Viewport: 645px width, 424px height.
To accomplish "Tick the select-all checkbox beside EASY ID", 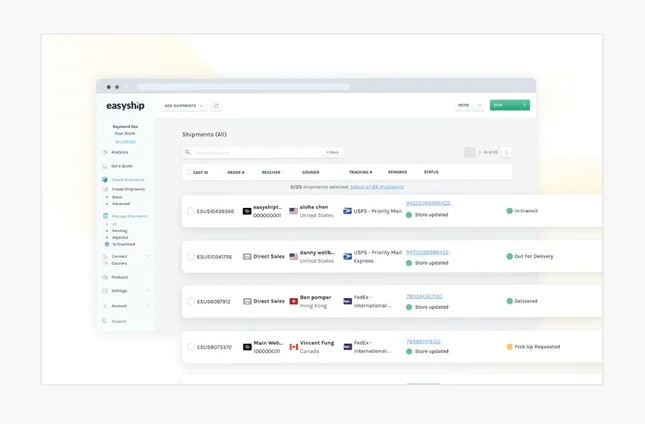I will 188,172.
